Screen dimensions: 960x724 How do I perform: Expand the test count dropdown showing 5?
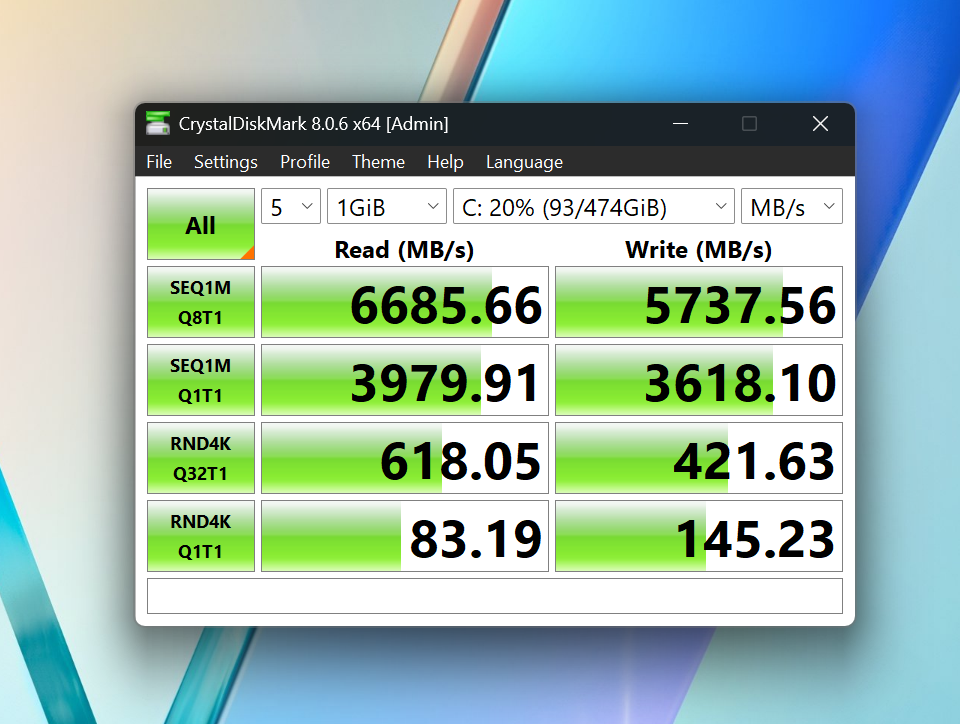pos(291,207)
